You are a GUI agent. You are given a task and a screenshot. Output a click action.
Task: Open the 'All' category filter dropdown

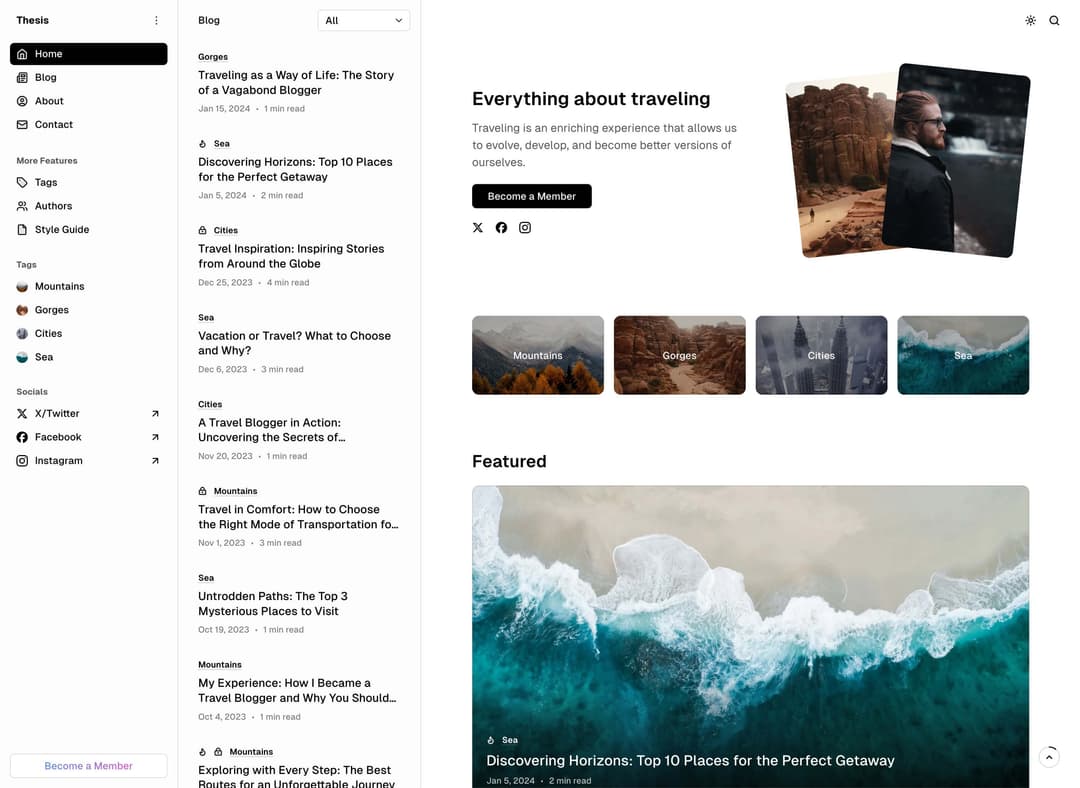363,20
